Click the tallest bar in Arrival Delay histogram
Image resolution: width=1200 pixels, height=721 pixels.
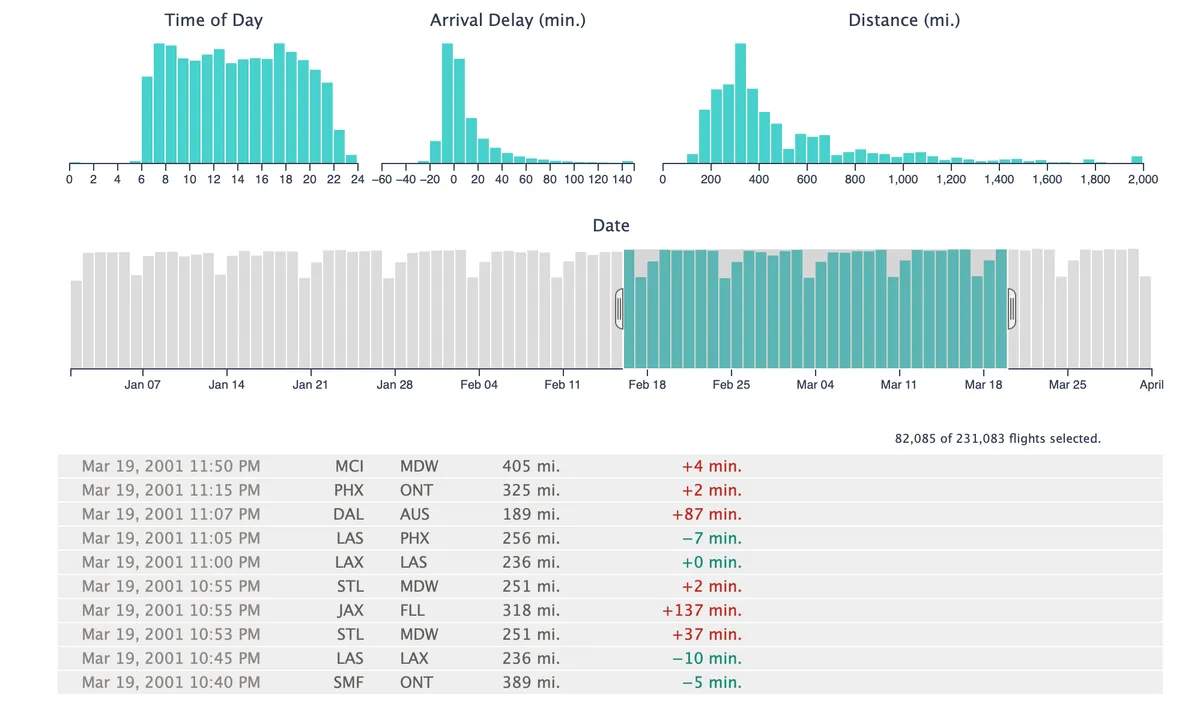(x=447, y=103)
